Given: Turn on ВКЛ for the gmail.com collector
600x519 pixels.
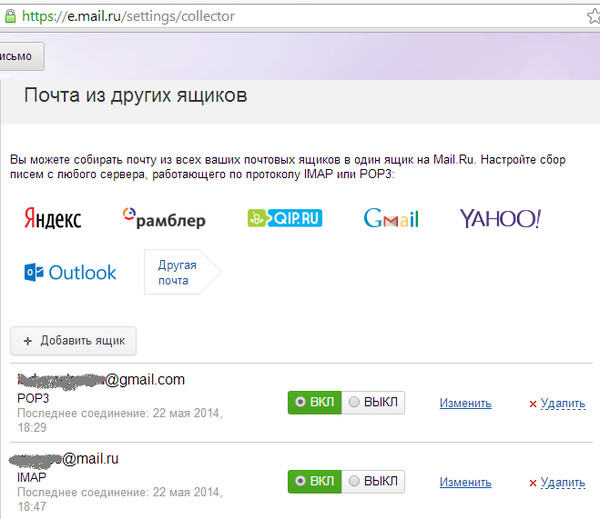Looking at the screenshot, I should point(315,402).
